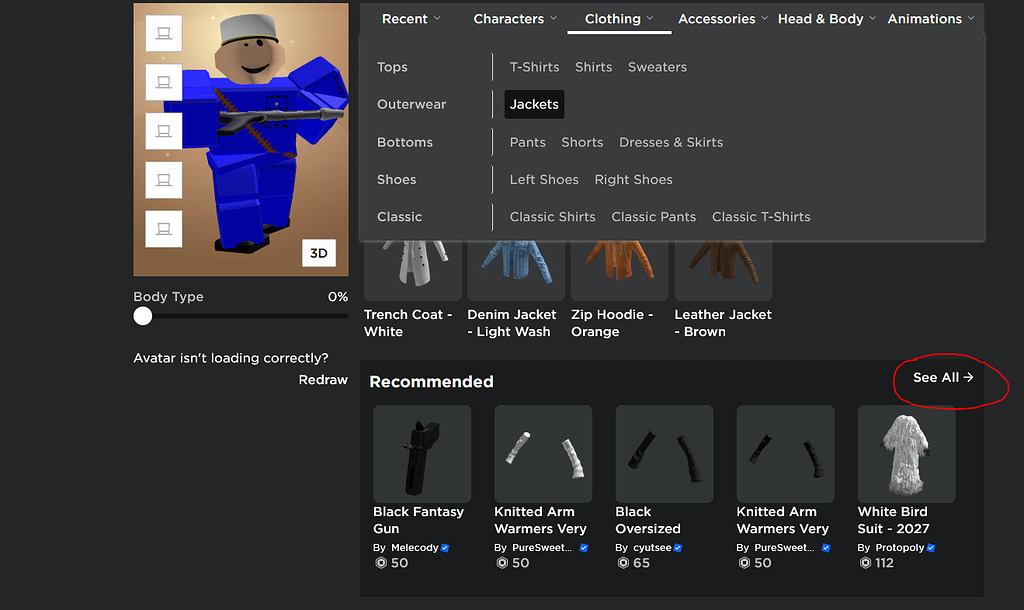This screenshot has height=610, width=1024.
Task: Open the Trench Coat - White thumbnail
Action: point(412,265)
